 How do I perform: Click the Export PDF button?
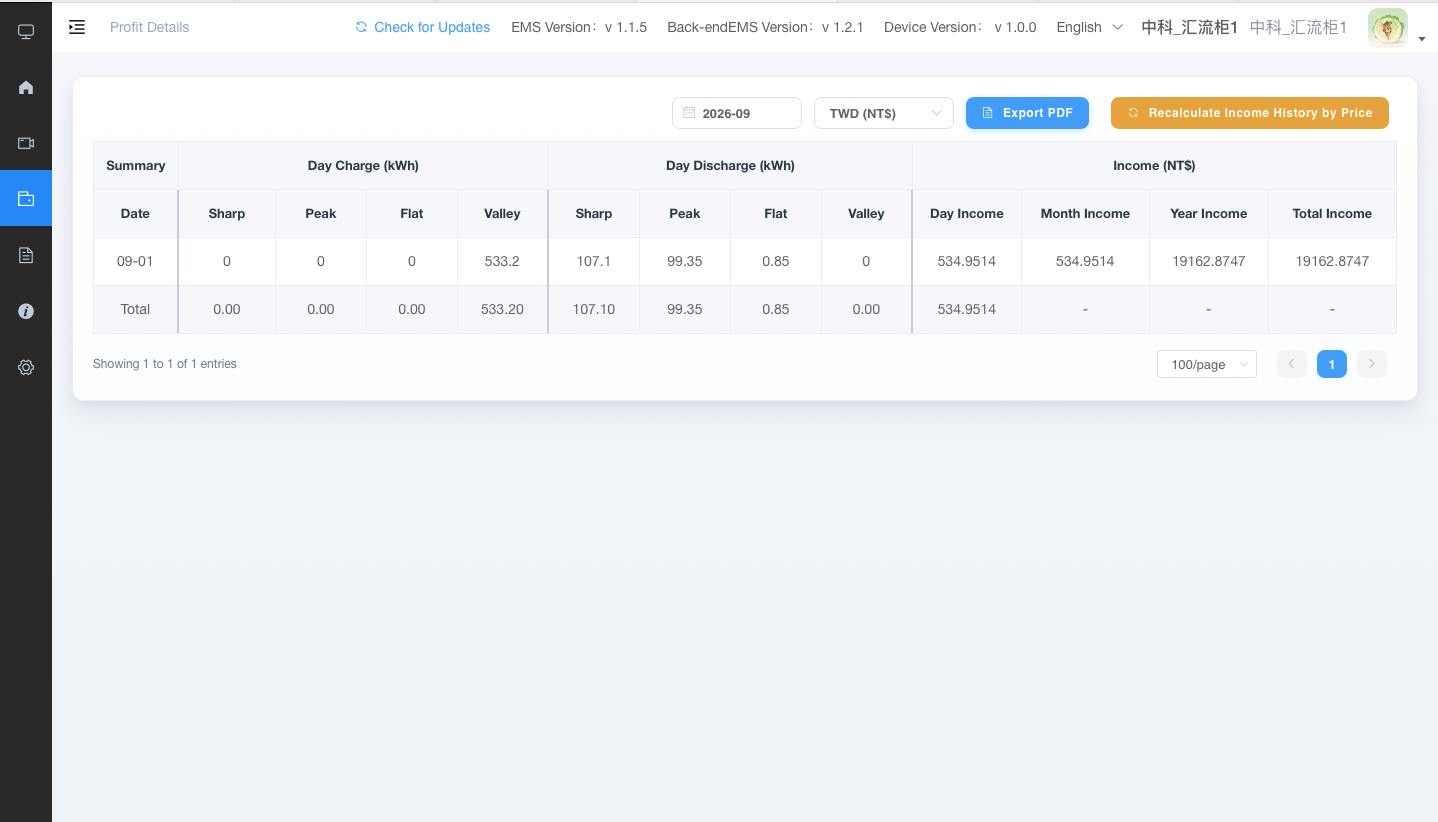click(x=1027, y=113)
